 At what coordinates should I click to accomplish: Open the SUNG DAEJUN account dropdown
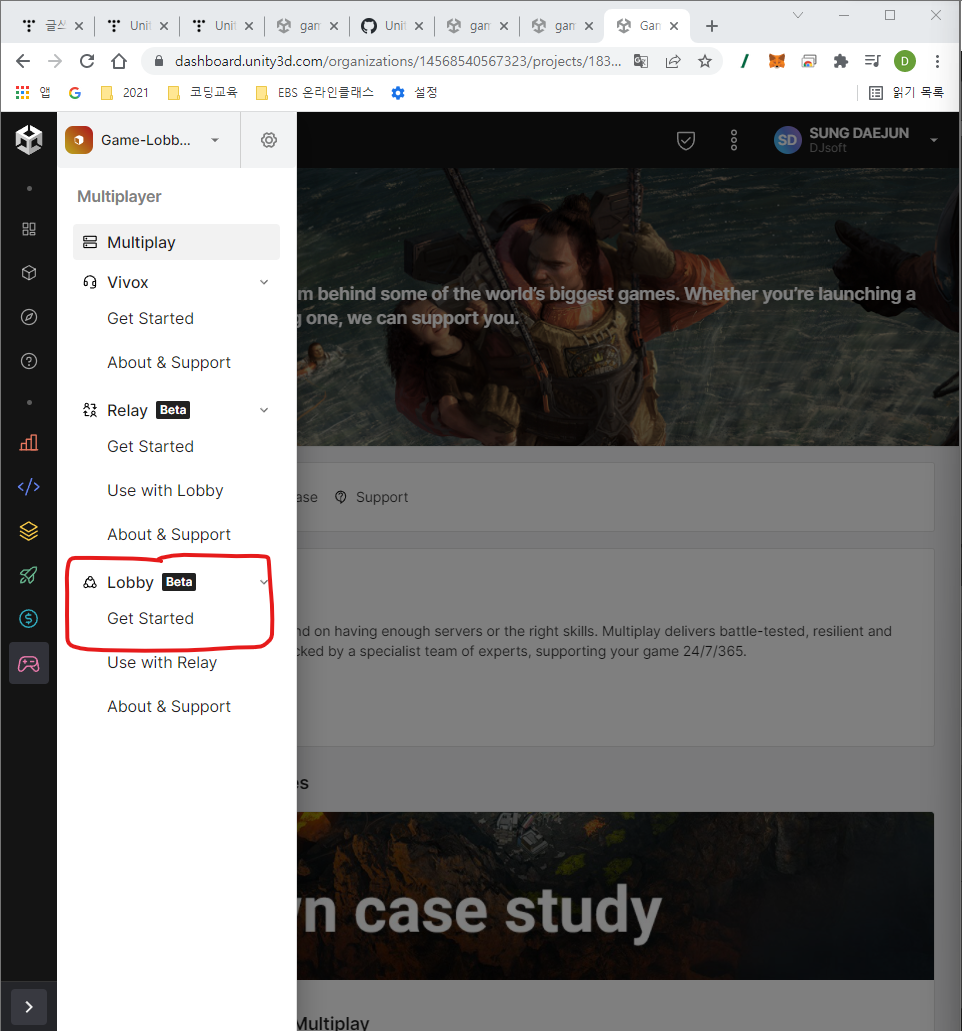pos(856,140)
